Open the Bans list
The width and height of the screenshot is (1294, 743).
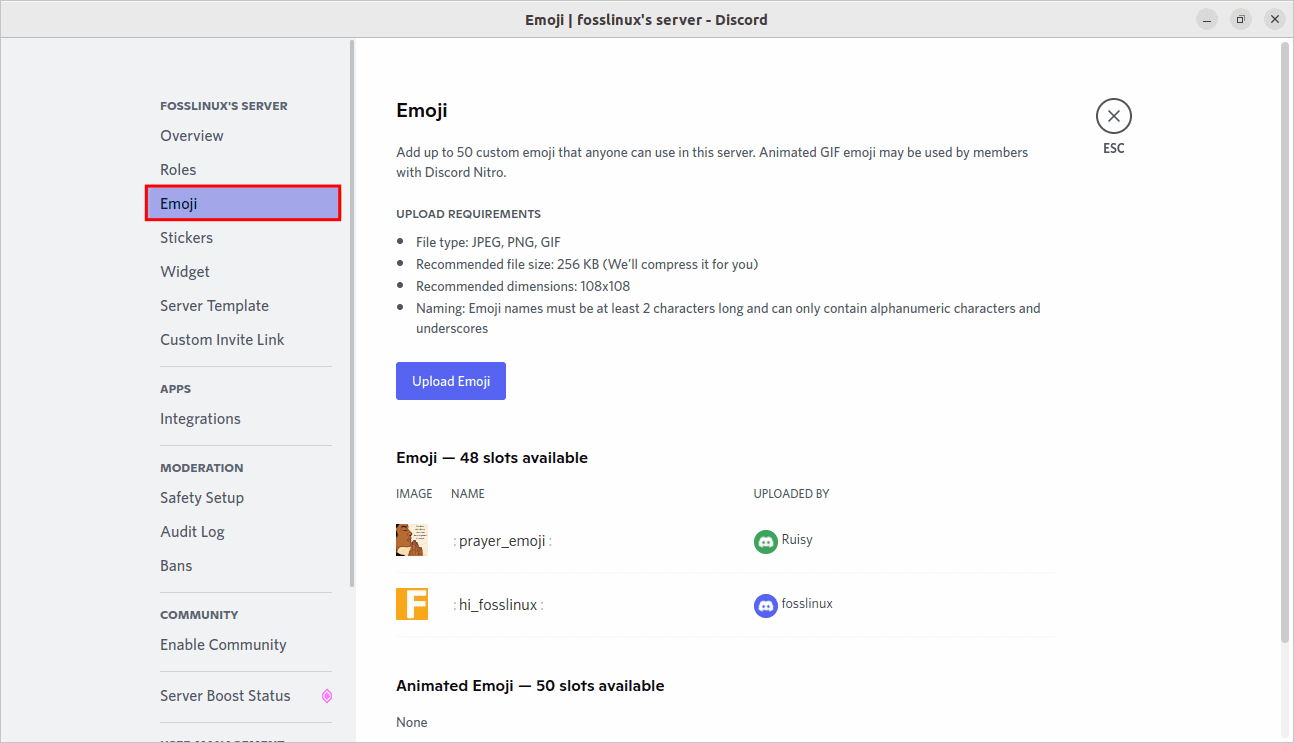click(x=176, y=566)
